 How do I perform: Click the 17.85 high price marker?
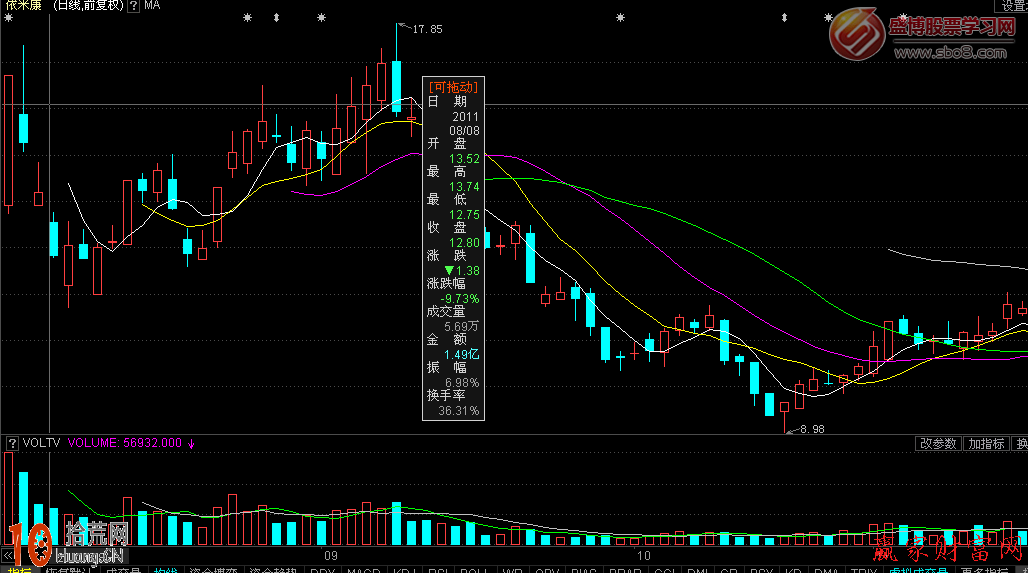tap(427, 29)
